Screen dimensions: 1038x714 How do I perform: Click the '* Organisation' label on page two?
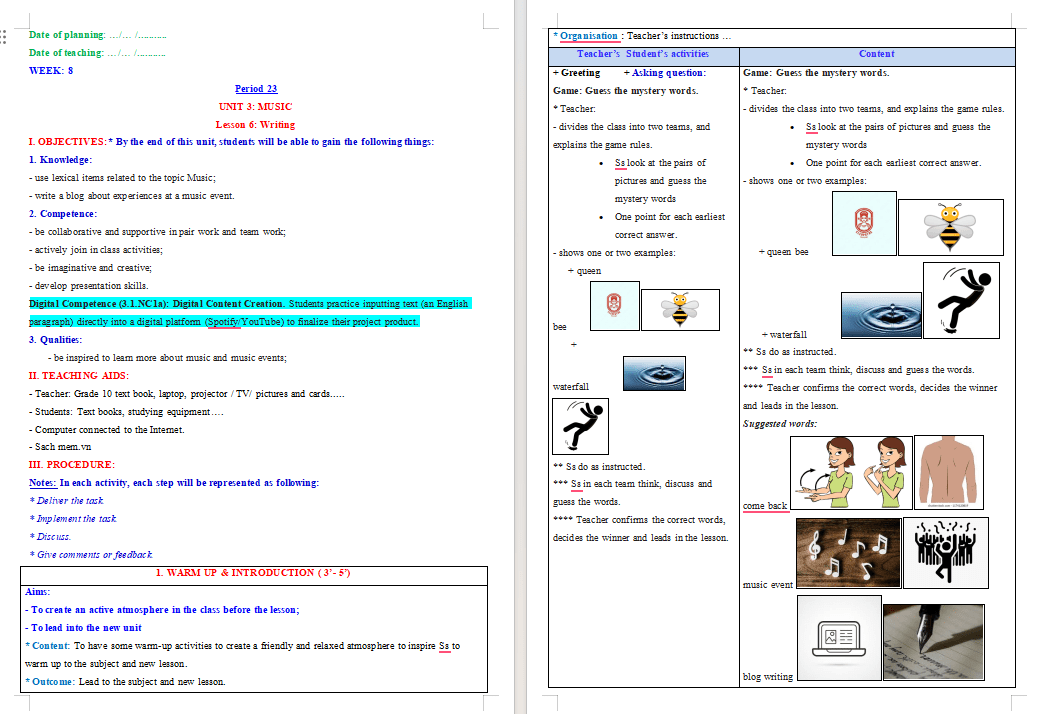pos(585,36)
